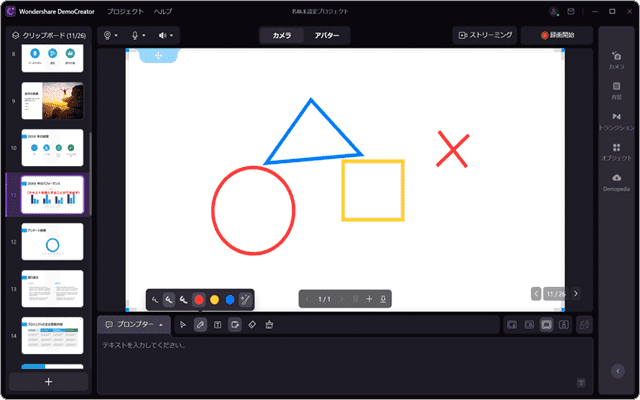640x400 pixels.
Task: Open the user account icon
Action: [554, 11]
